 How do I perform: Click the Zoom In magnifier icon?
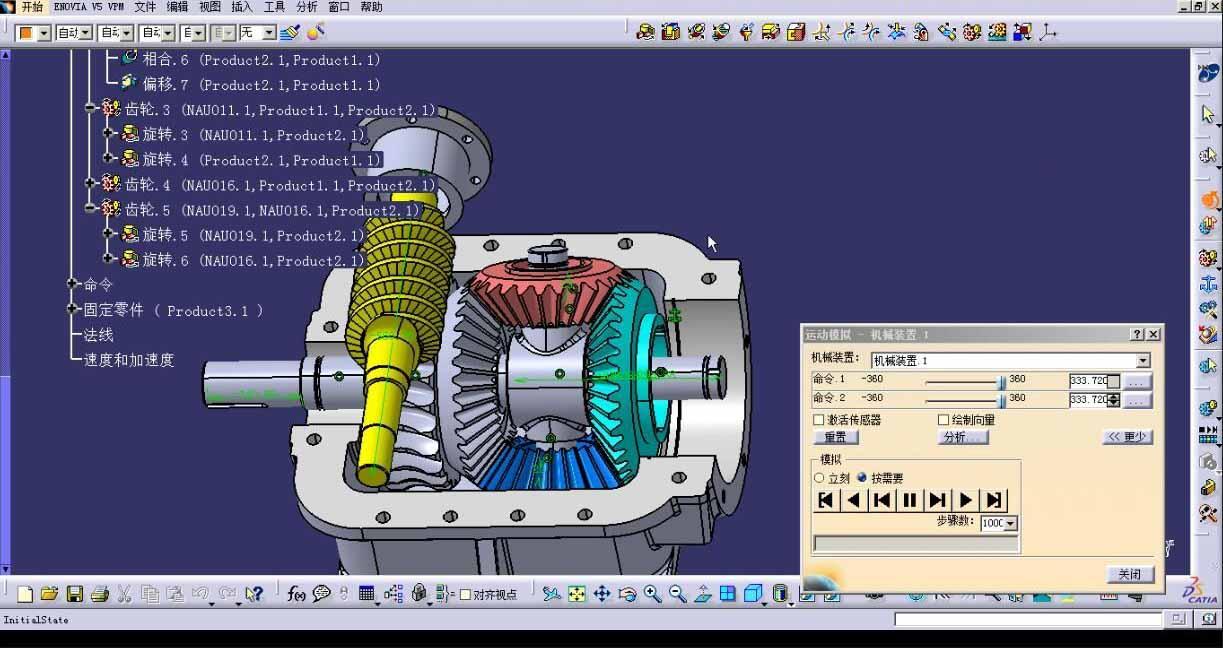[652, 594]
